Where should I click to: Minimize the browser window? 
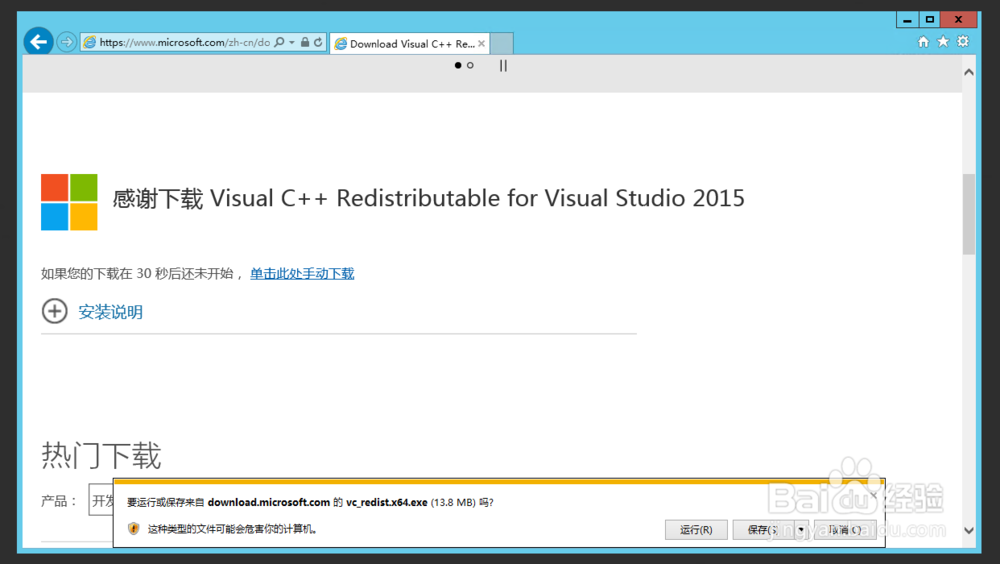(907, 20)
